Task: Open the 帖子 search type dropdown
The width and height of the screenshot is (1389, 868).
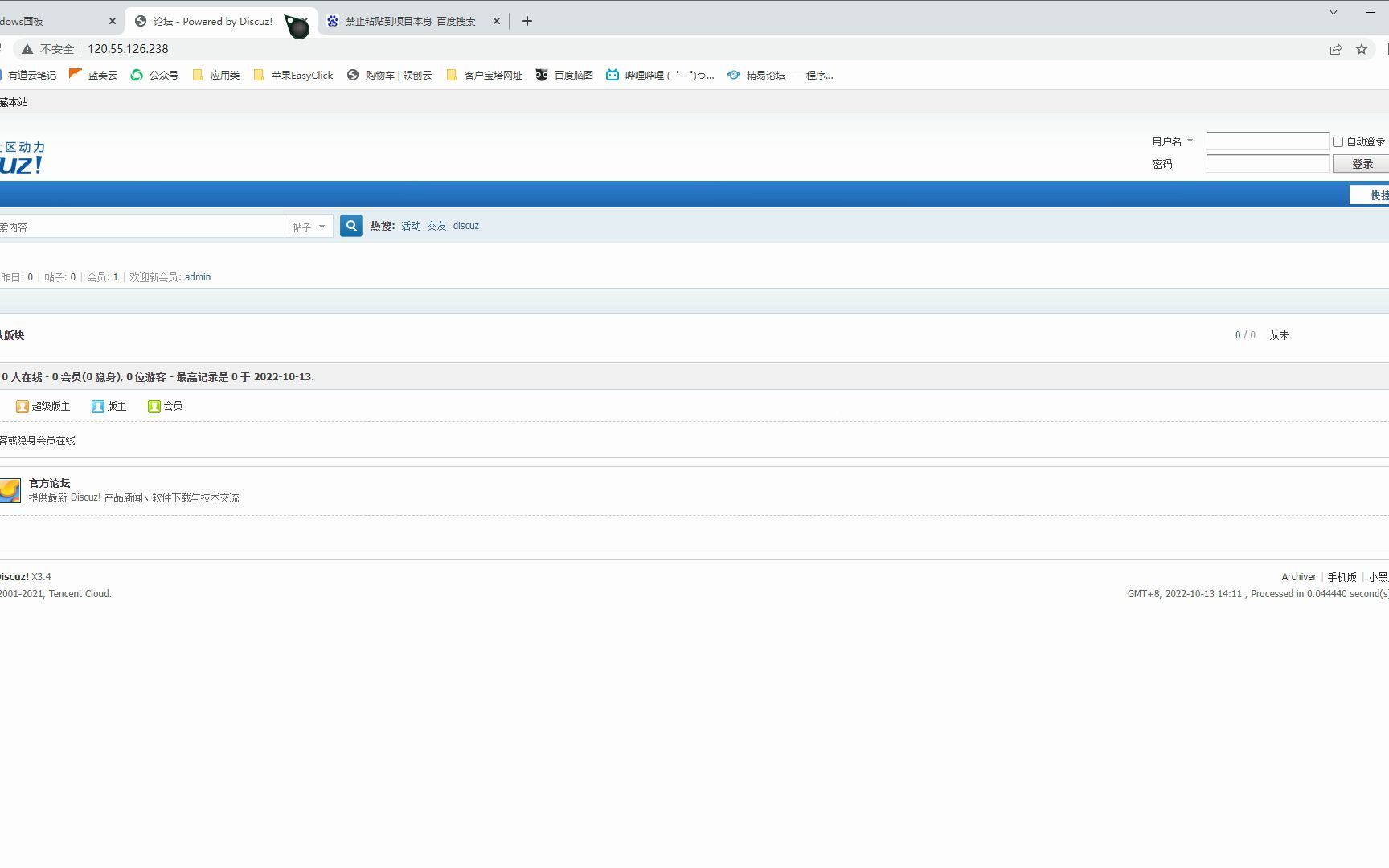Action: (x=309, y=227)
